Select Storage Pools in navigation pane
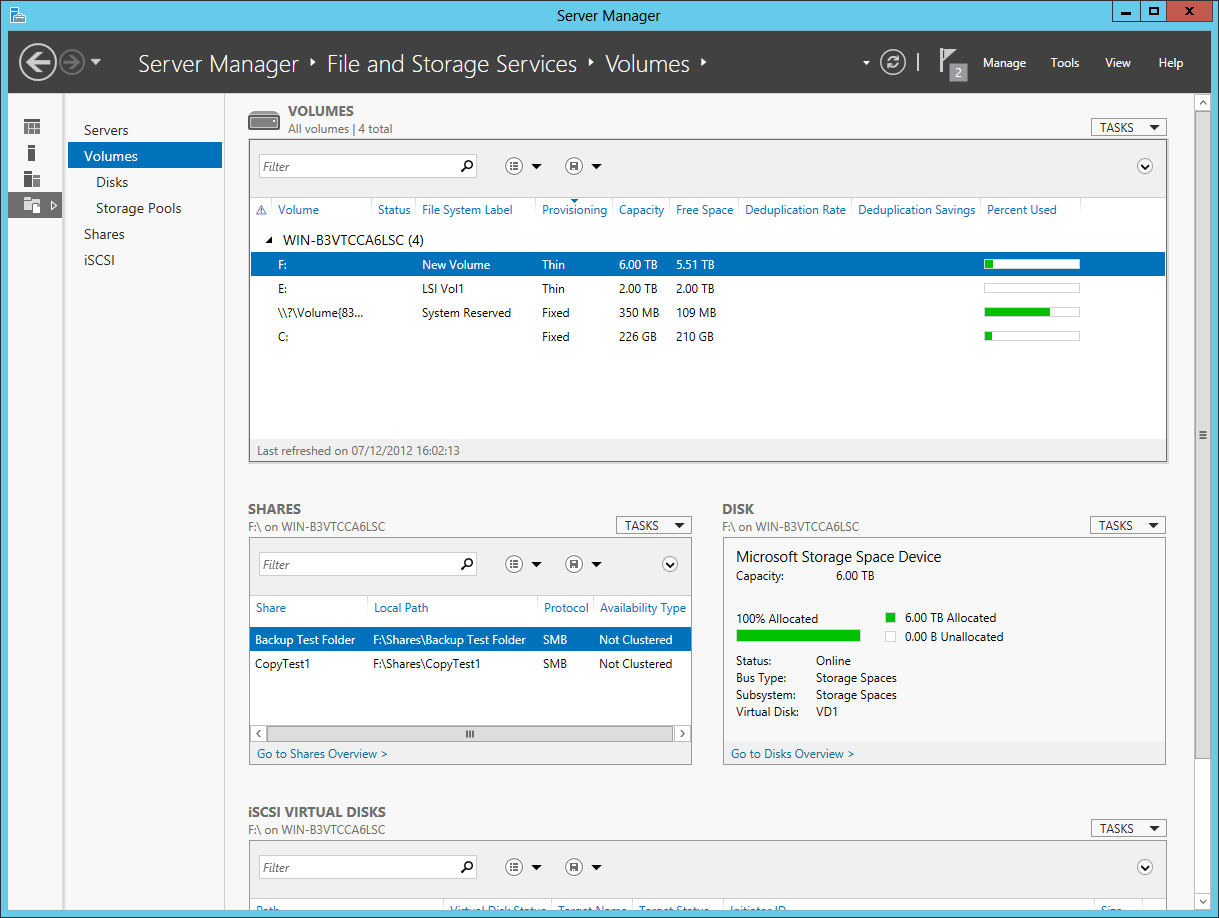Screen dimensions: 1219x918 coord(138,208)
